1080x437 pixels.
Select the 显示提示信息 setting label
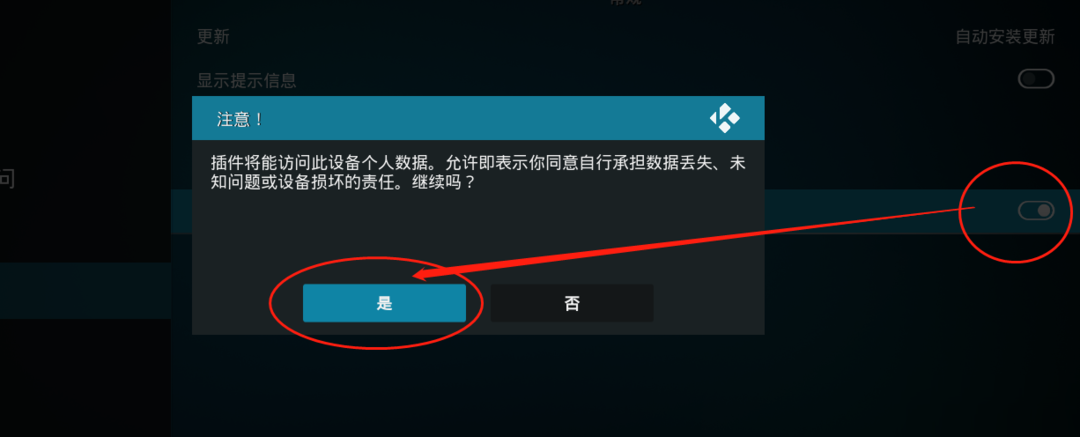tap(247, 81)
